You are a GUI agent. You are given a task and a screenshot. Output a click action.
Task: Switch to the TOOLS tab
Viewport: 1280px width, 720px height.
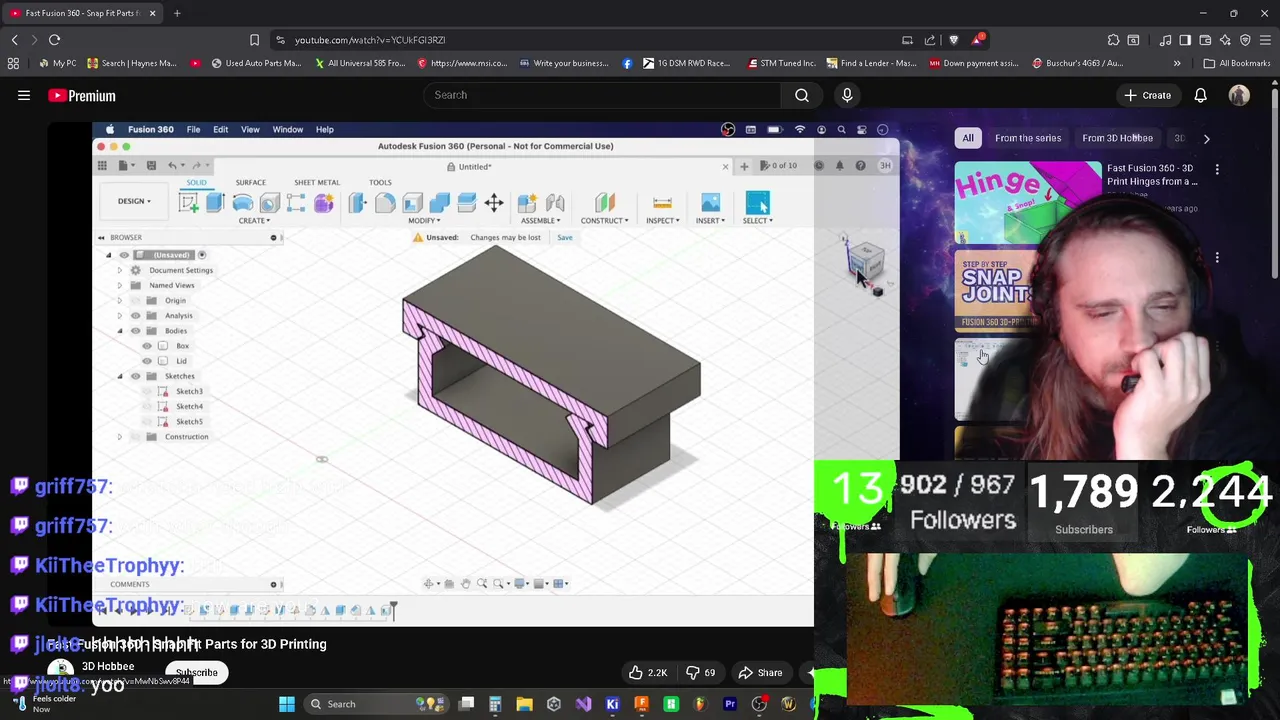(380, 183)
